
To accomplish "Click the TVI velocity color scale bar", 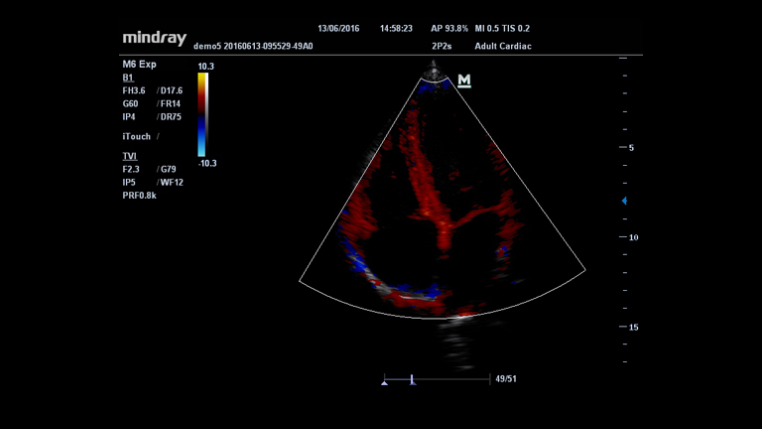I will click(202, 110).
